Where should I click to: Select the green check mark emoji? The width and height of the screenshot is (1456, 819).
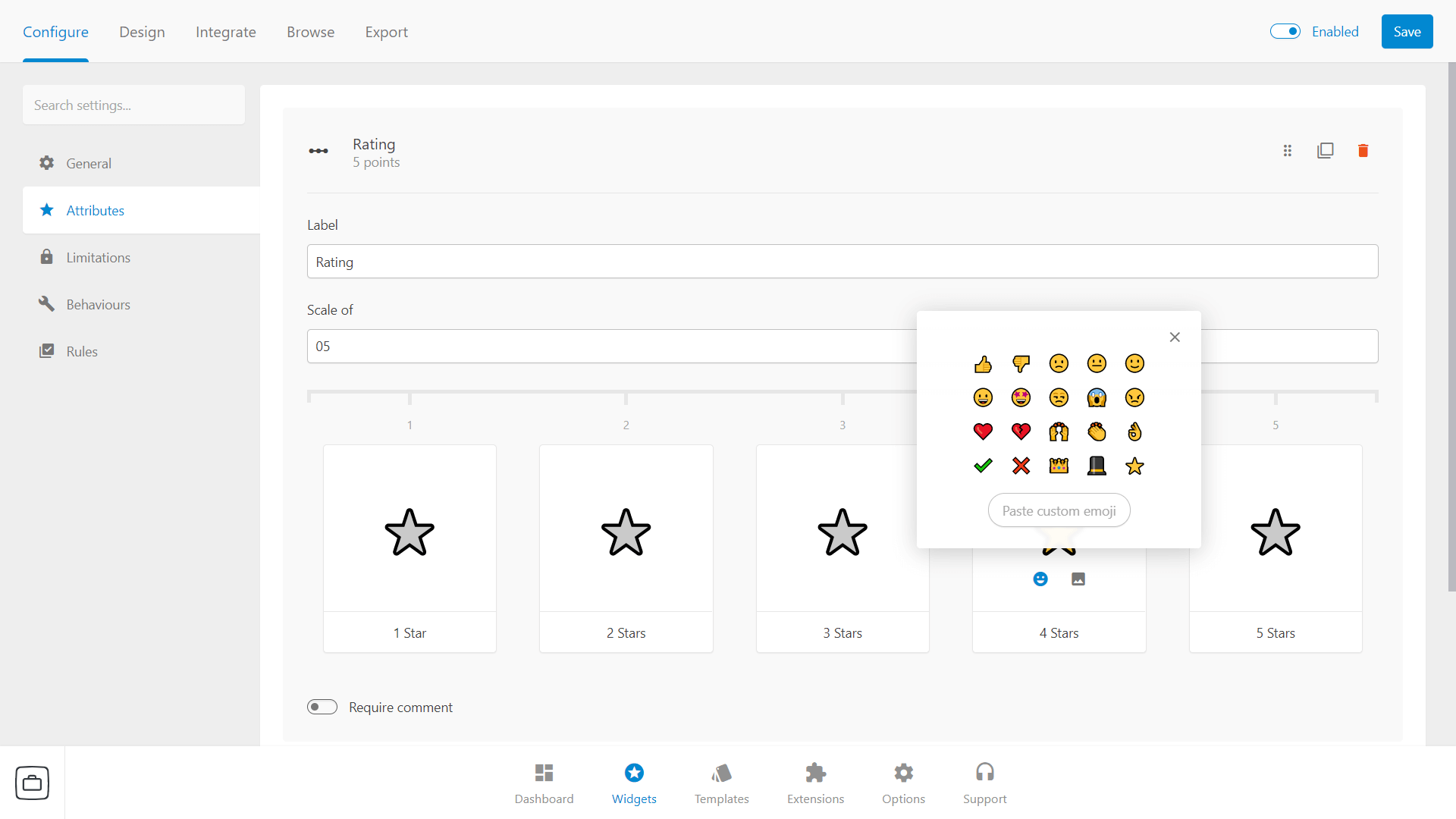pyautogui.click(x=983, y=466)
